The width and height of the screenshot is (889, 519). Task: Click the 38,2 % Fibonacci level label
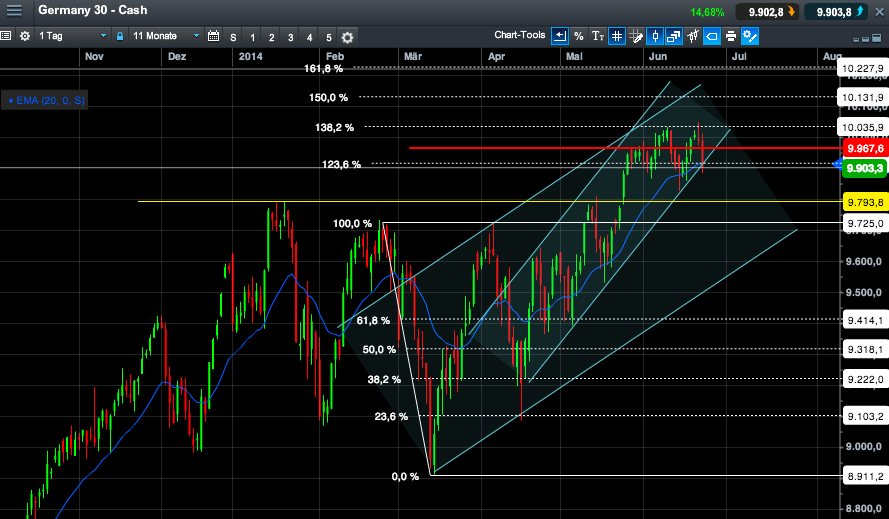tap(384, 379)
